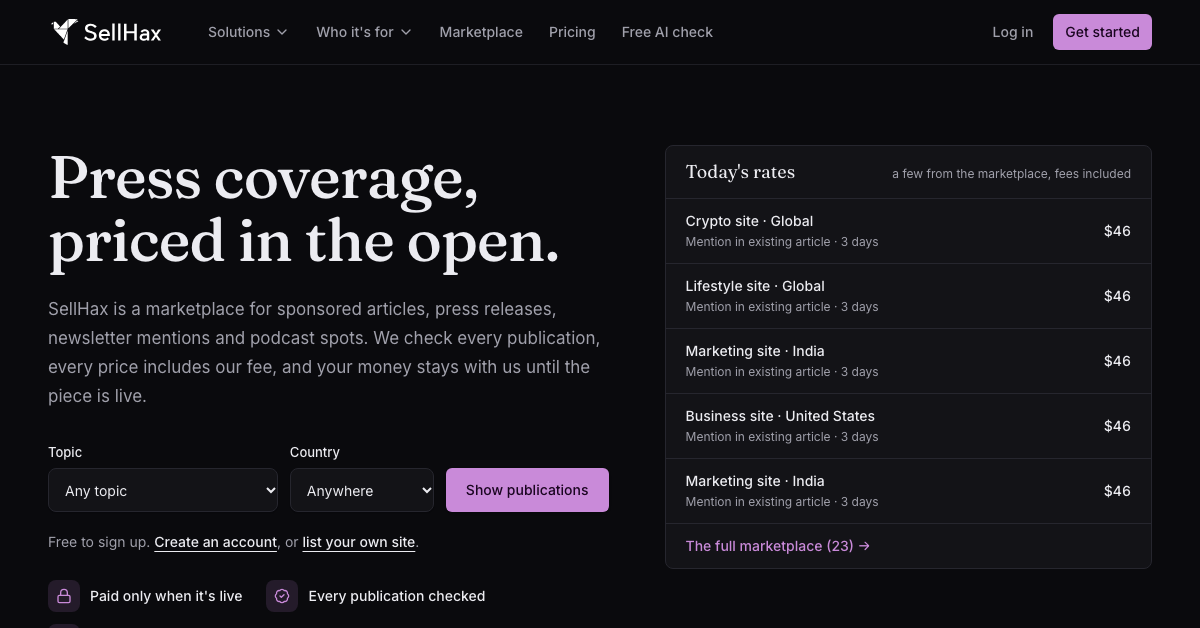Image resolution: width=1200 pixels, height=628 pixels.
Task: Expand the Who it's for menu
Action: click(364, 32)
